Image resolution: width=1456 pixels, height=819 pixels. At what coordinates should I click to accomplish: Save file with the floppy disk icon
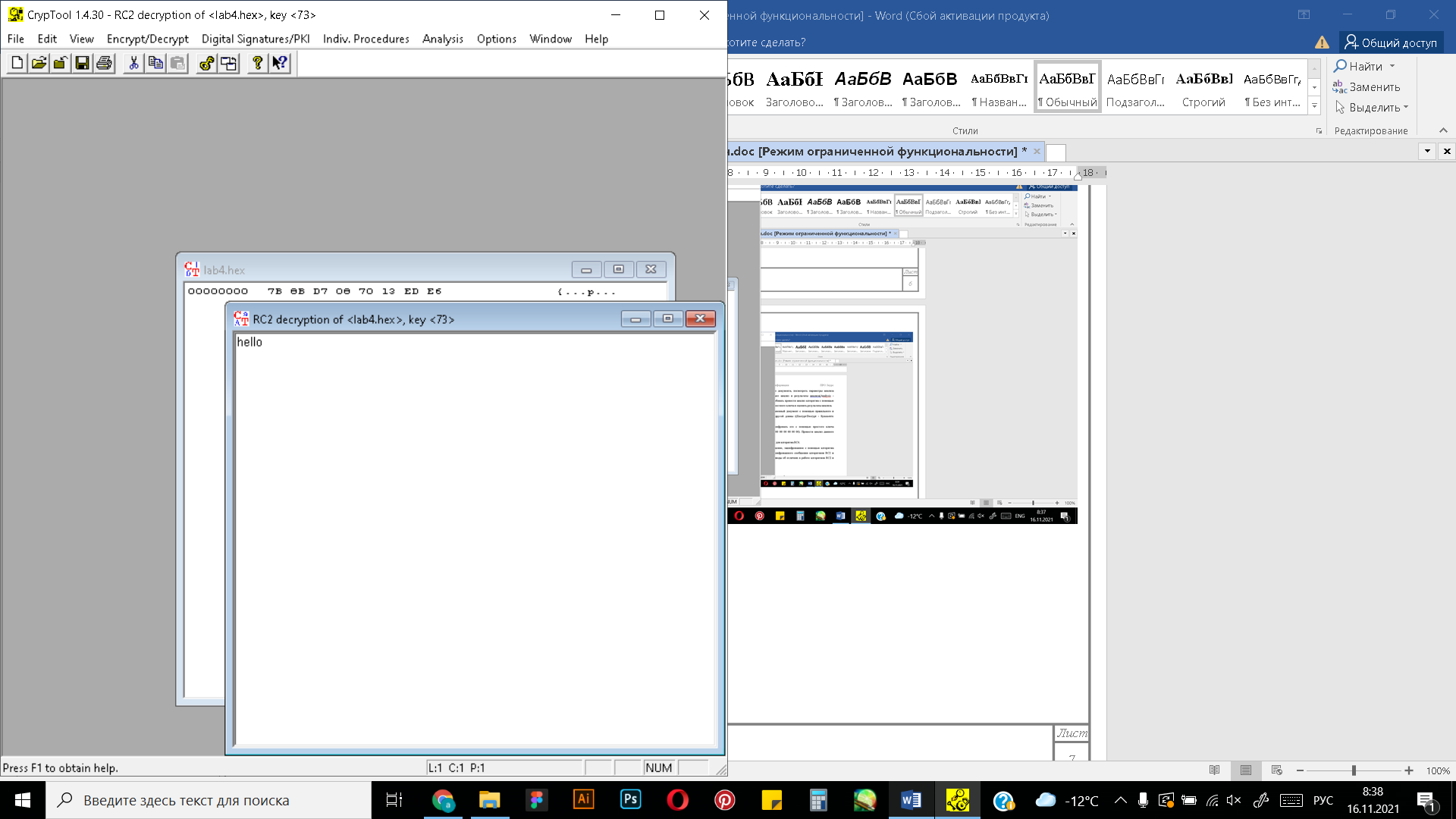tap(82, 63)
